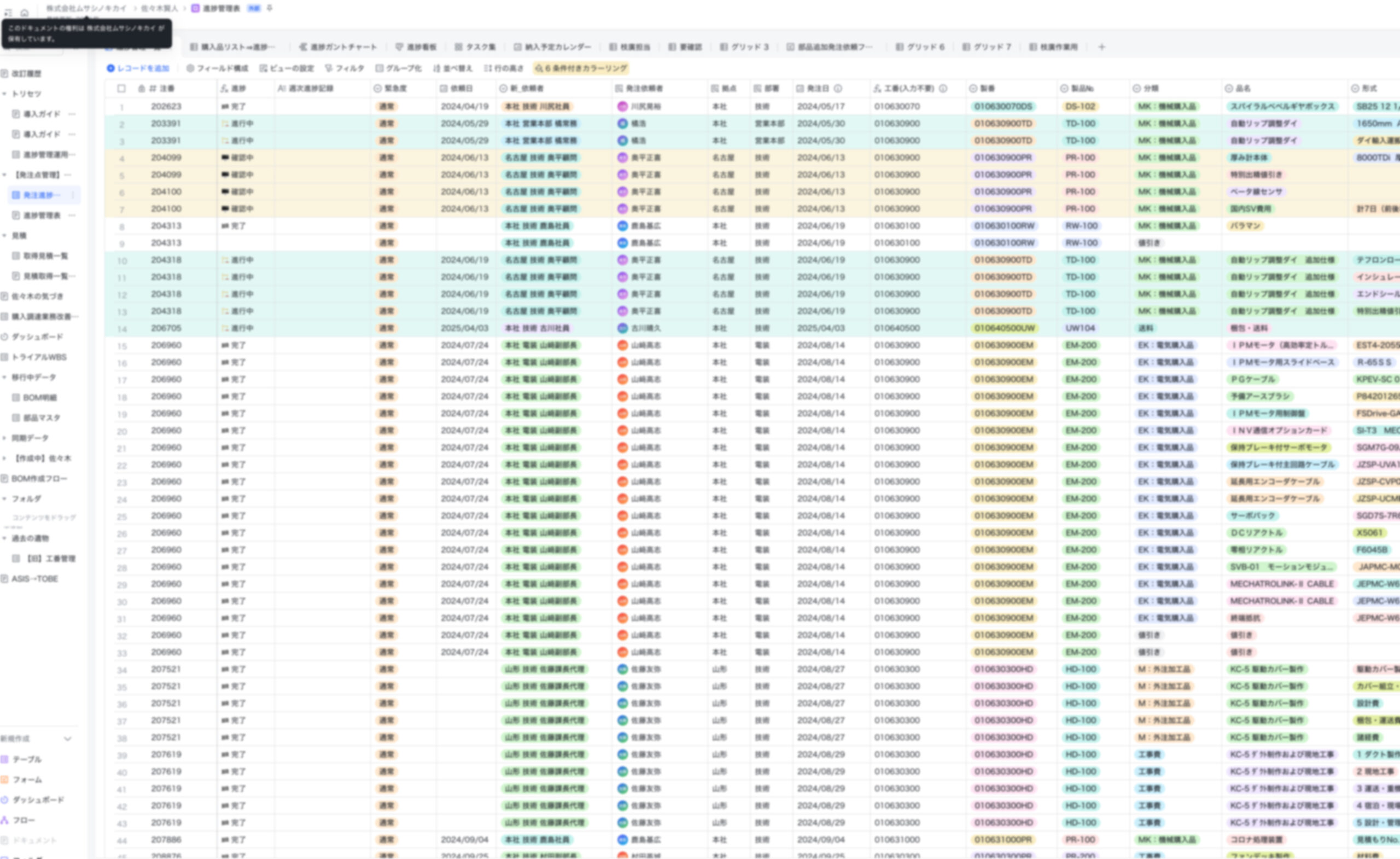Switch to 進捗看板 view tab
Screen dimensions: 1400x859
point(416,47)
